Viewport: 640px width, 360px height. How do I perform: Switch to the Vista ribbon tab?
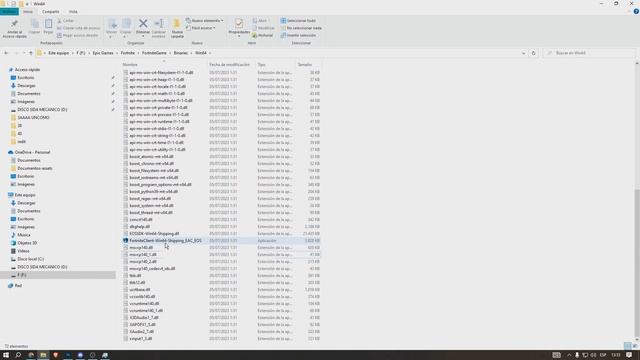point(73,11)
